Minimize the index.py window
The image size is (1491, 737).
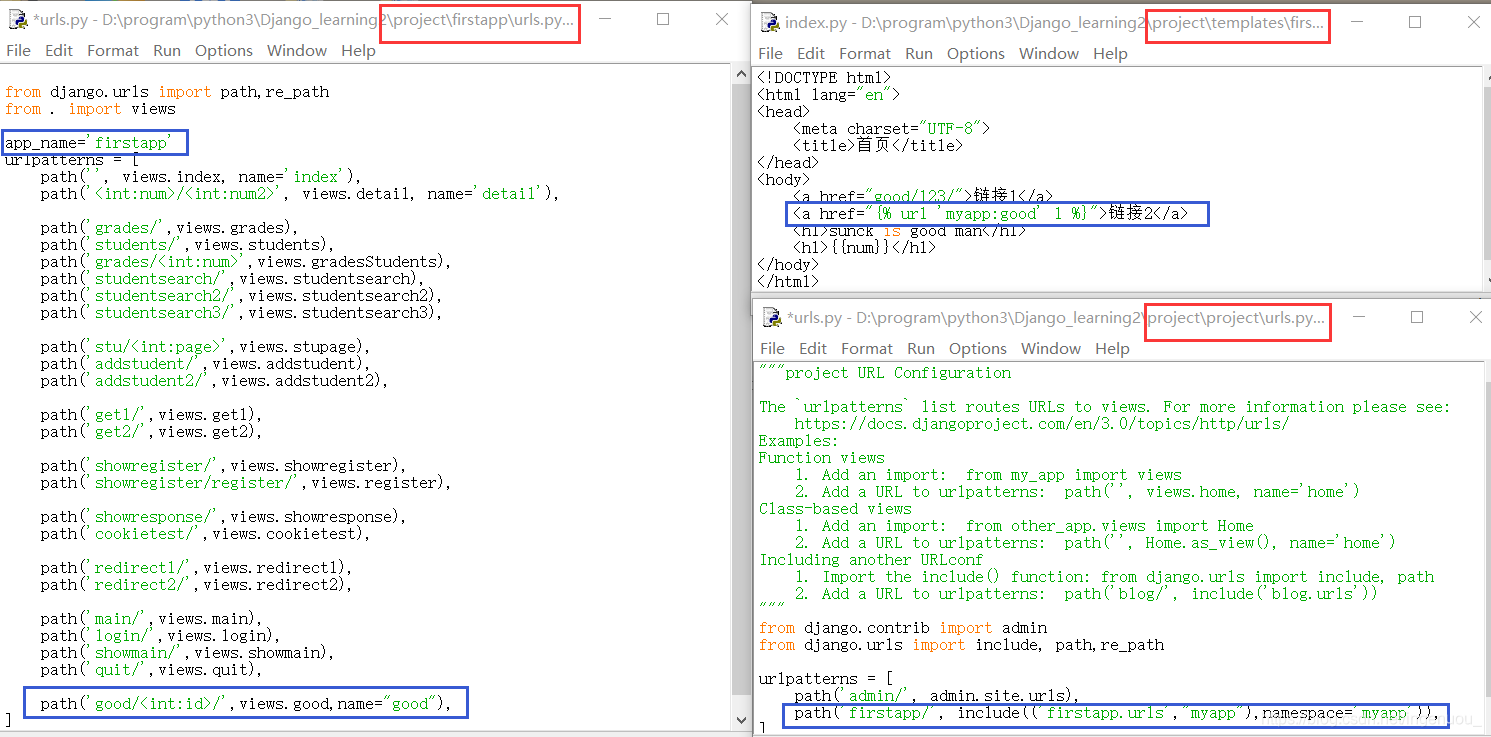pyautogui.click(x=1356, y=22)
